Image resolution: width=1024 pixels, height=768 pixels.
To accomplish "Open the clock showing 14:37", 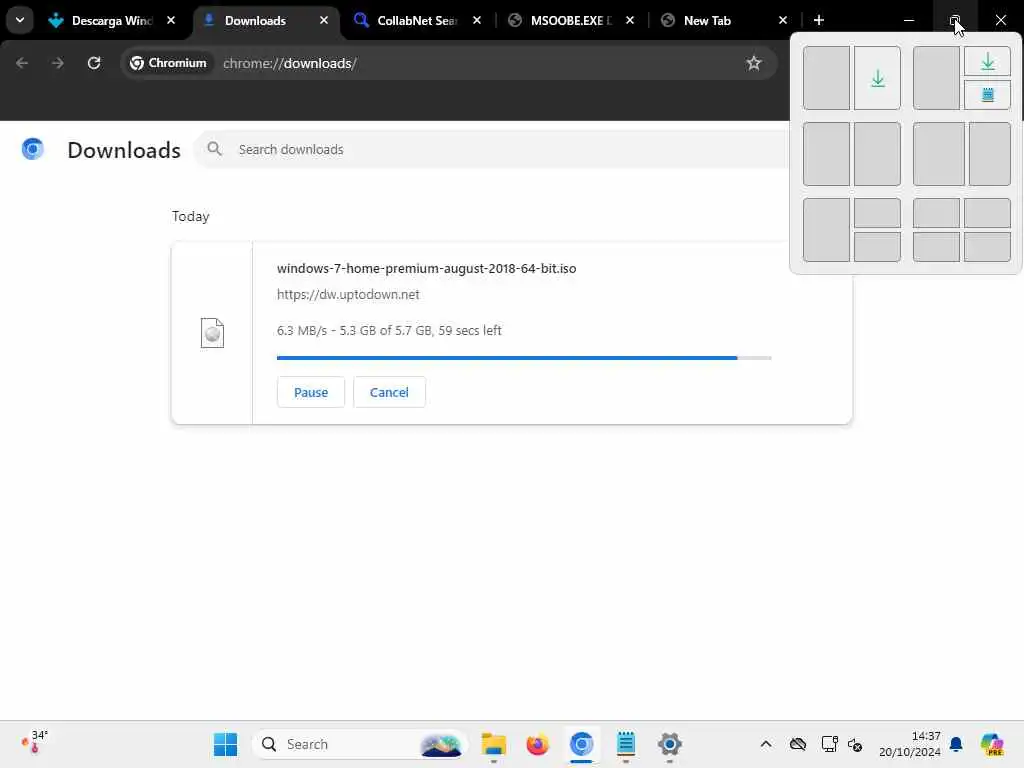I will [x=910, y=744].
